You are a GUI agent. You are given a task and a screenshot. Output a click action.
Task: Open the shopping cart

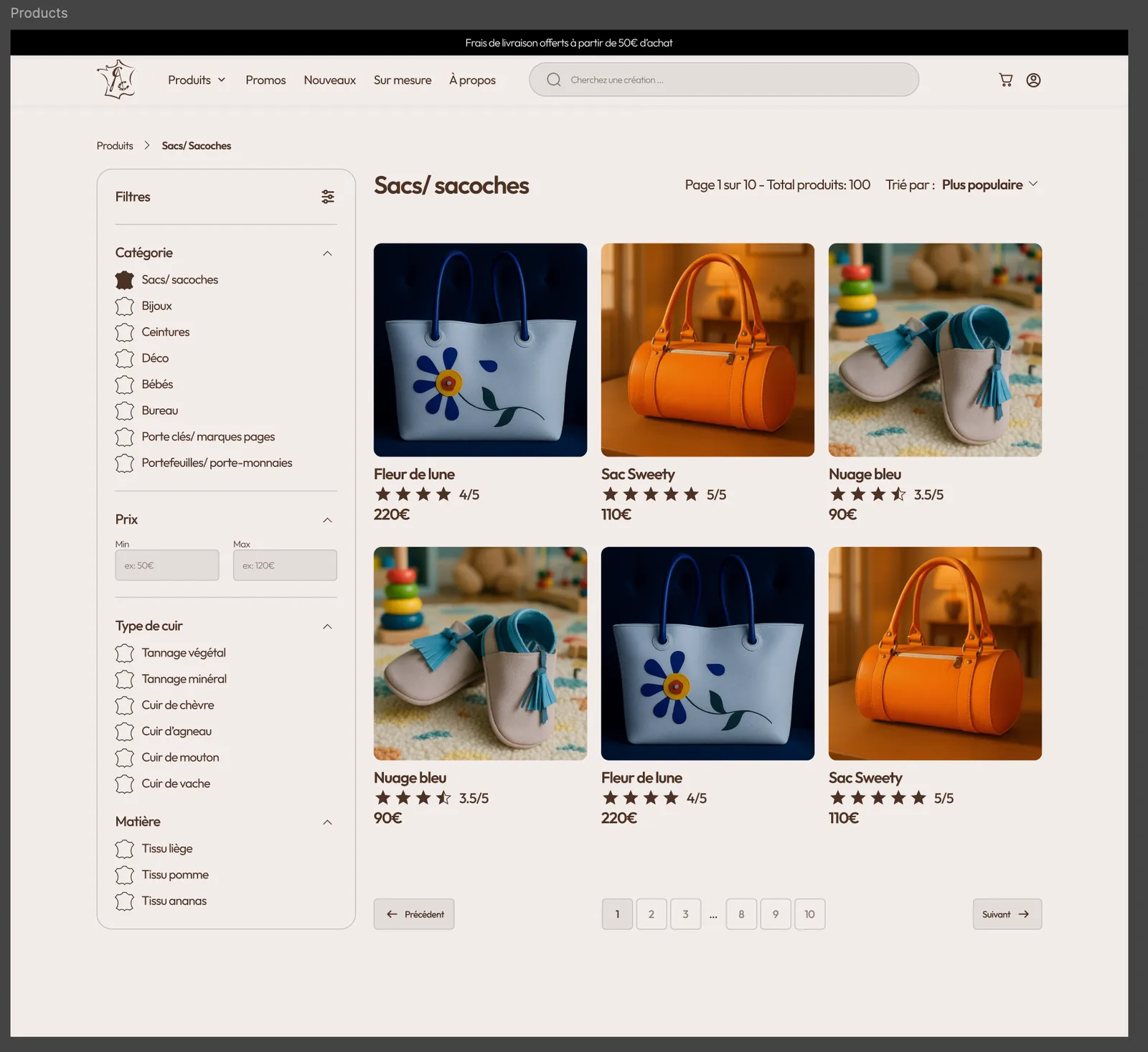(1005, 80)
